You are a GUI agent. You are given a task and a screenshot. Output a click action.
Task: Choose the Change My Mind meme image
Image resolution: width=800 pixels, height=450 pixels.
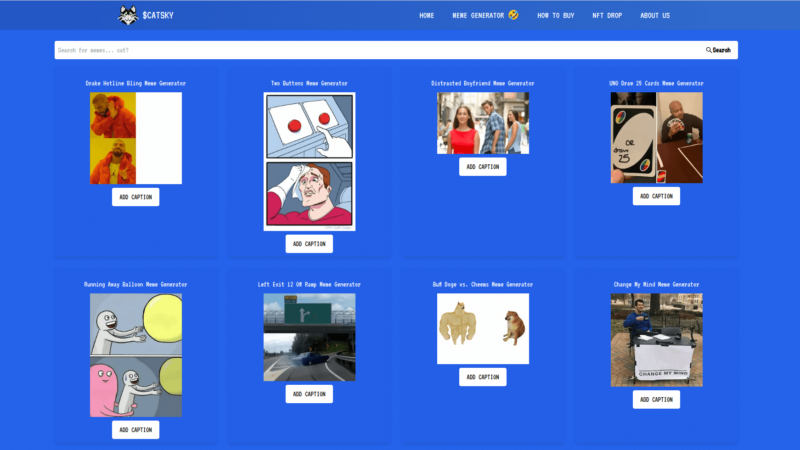pyautogui.click(x=656, y=339)
